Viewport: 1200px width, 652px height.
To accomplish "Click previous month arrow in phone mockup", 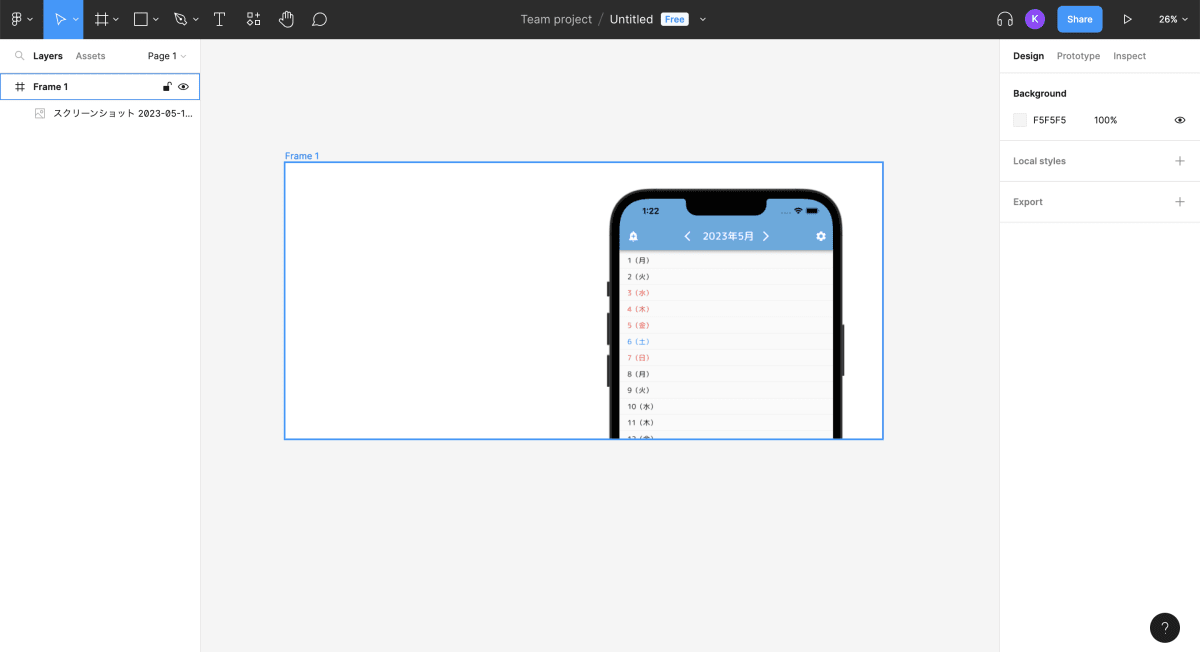I will (687, 236).
